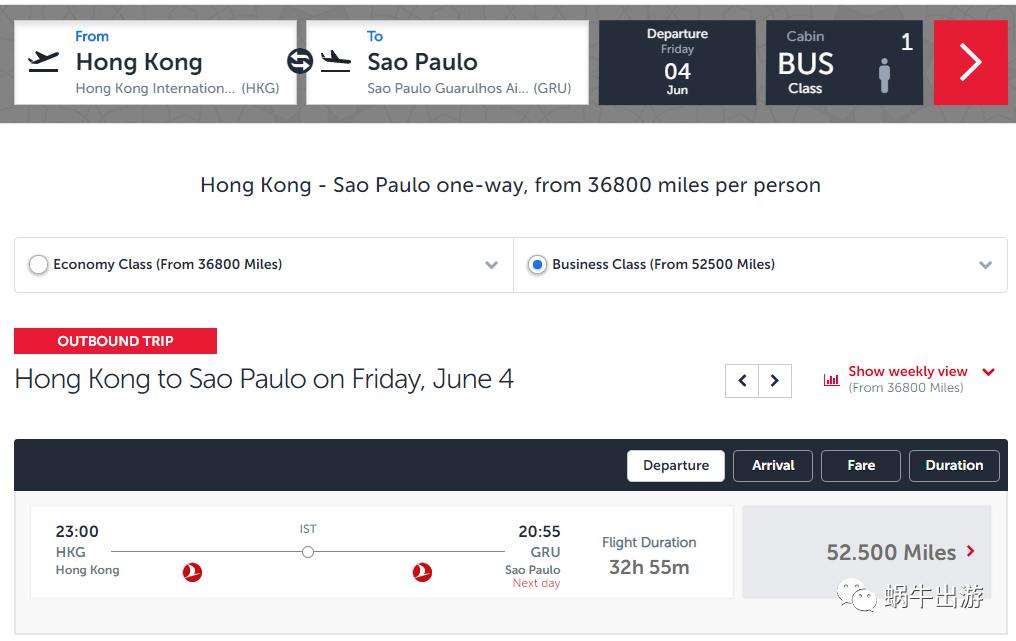Open the Departure date field
Image resolution: width=1016 pixels, height=641 pixels.
pos(677,62)
